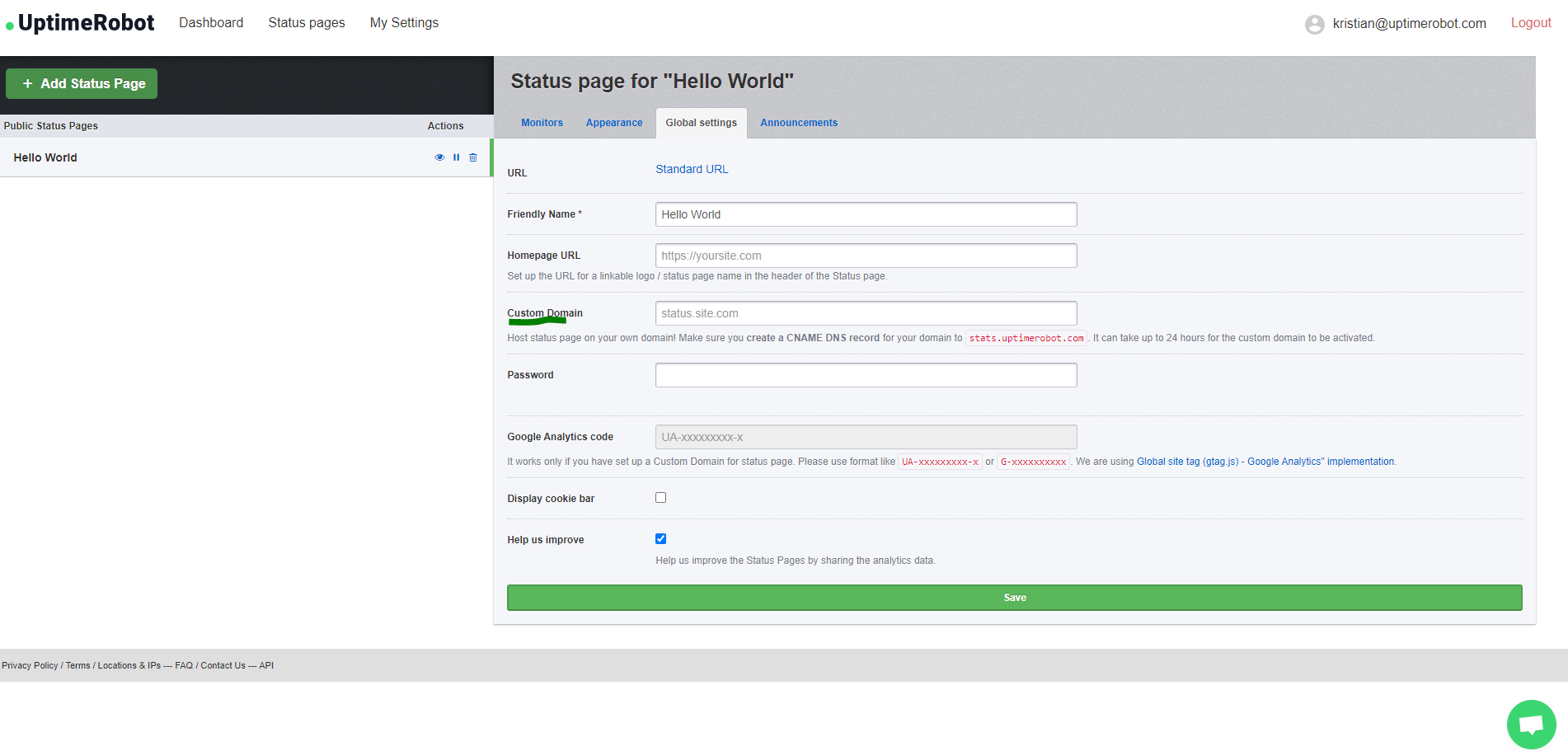Open the Privacy Policy footer link
The image size is (1568, 751).
tap(30, 665)
